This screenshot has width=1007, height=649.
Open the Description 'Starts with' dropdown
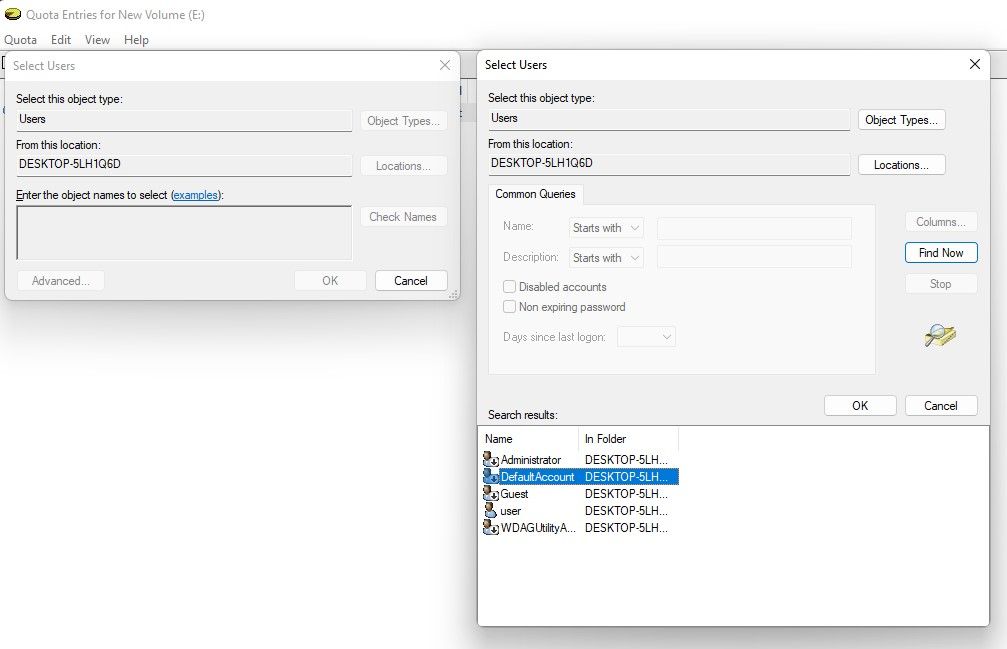click(606, 258)
